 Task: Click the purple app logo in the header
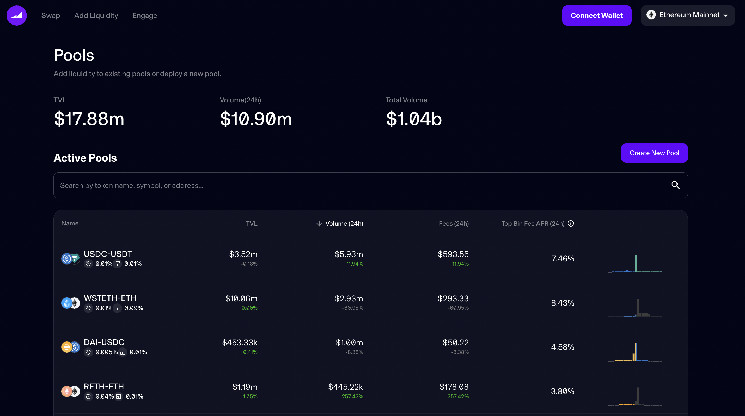click(16, 16)
